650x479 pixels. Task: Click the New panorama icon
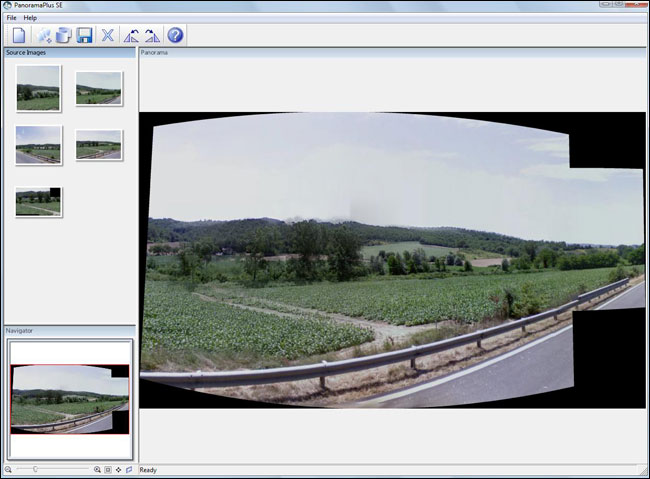(20, 35)
